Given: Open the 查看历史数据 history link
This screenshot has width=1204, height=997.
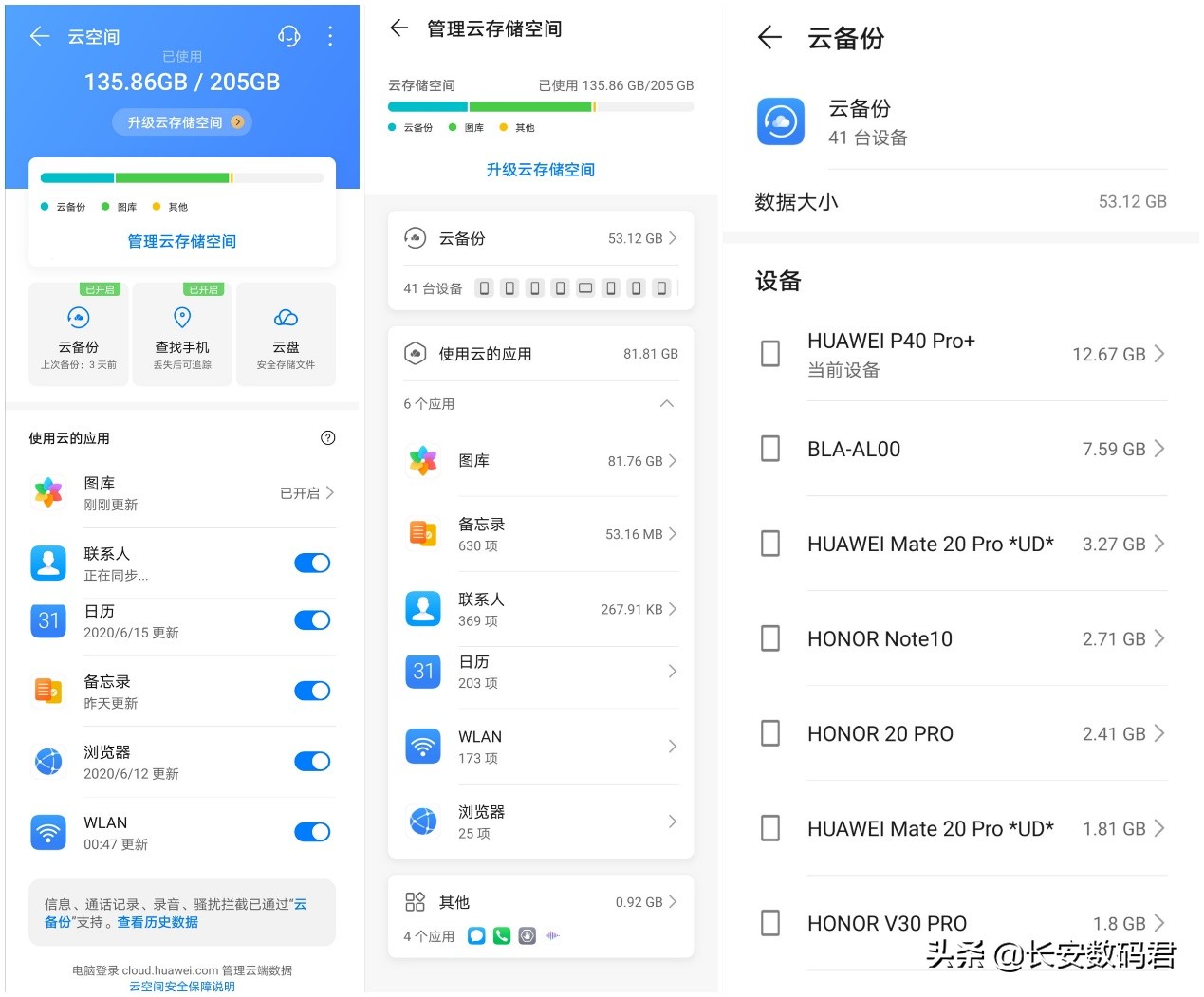Looking at the screenshot, I should 157,922.
